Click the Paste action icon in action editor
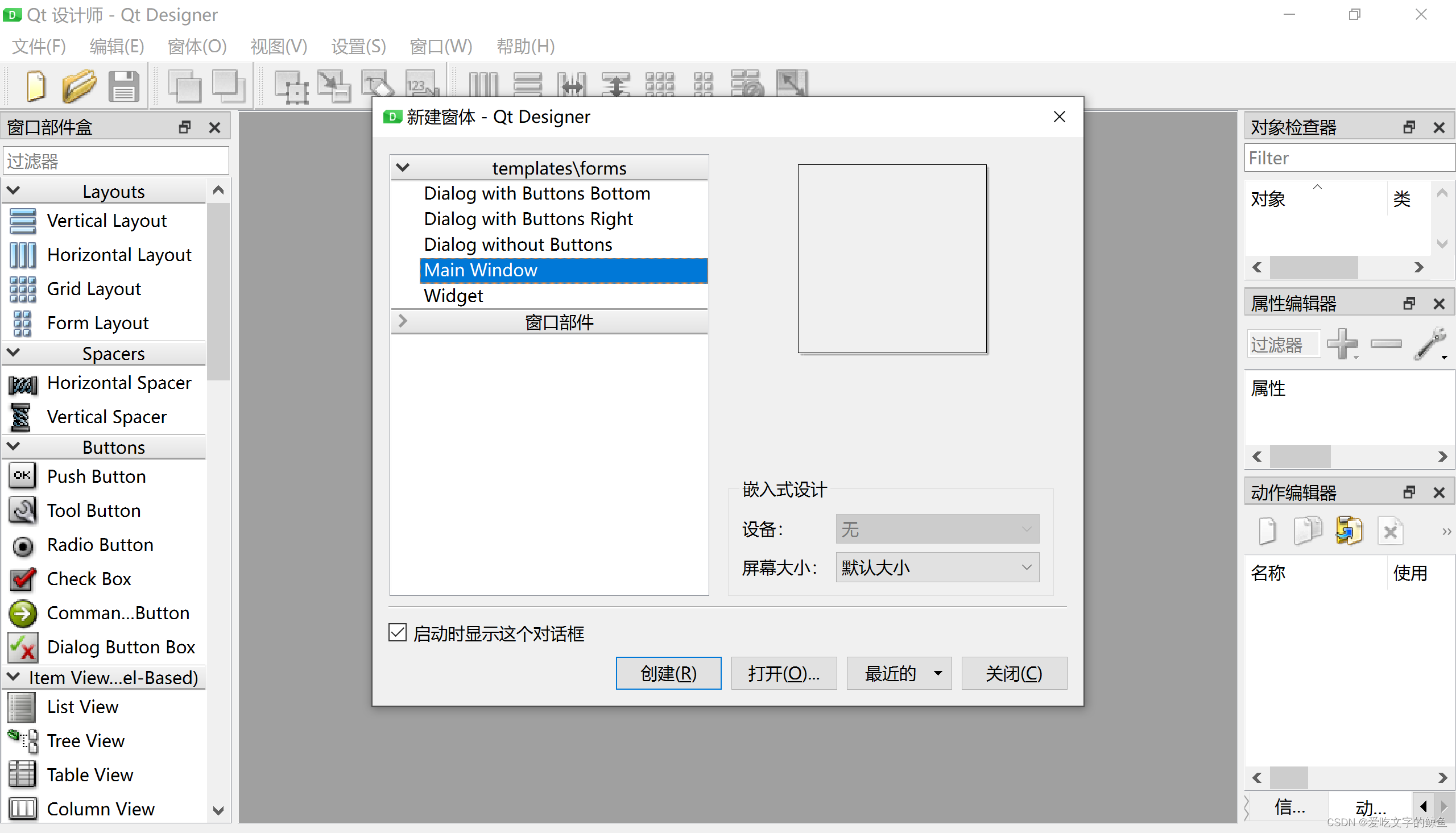 (1349, 531)
